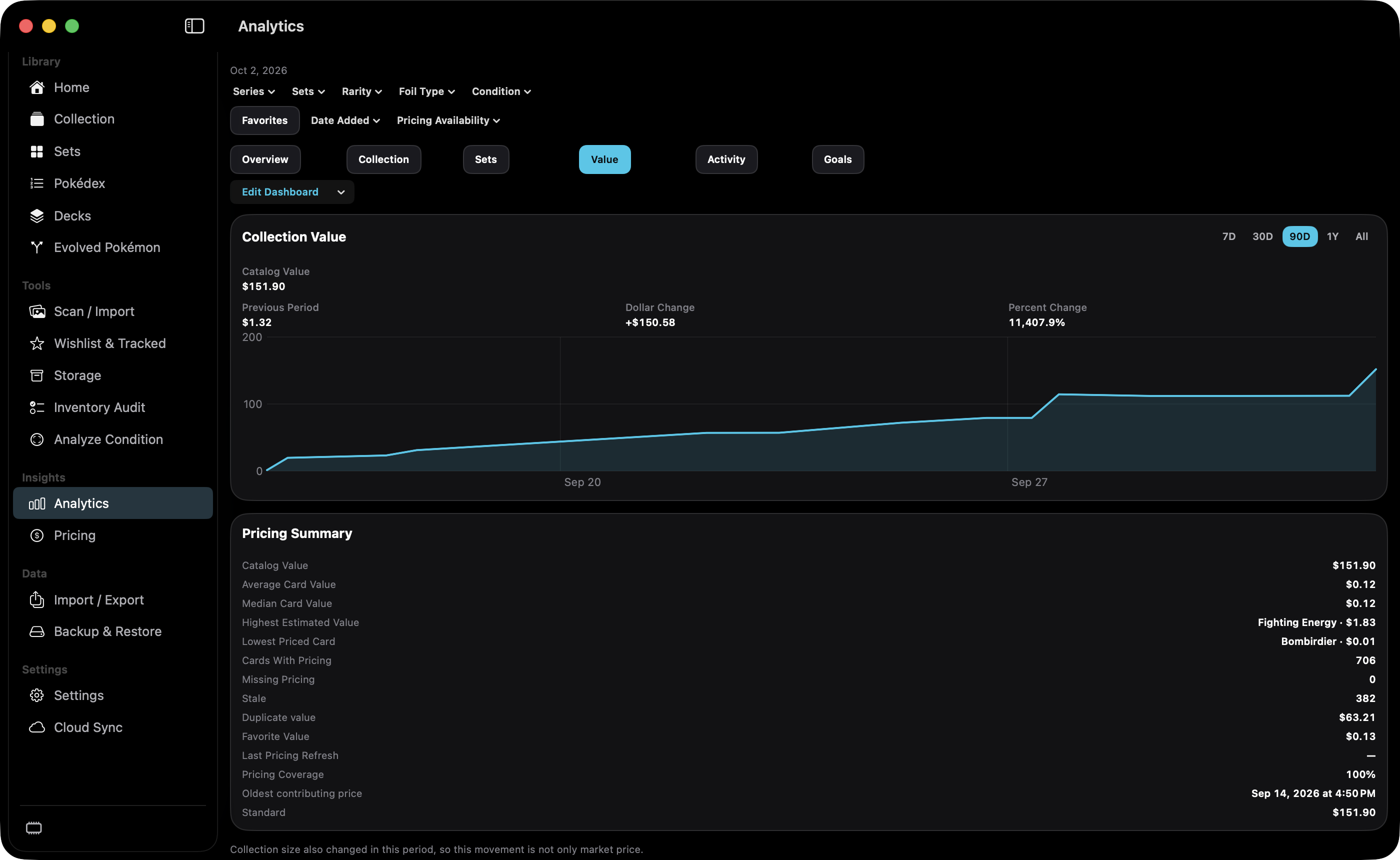Image resolution: width=1400 pixels, height=860 pixels.
Task: Open the Rarity filter dropdown
Action: pyautogui.click(x=361, y=91)
